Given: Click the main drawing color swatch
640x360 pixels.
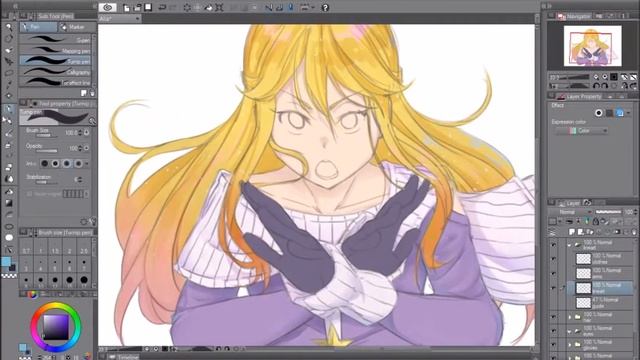Looking at the screenshot, I should 6,262.
